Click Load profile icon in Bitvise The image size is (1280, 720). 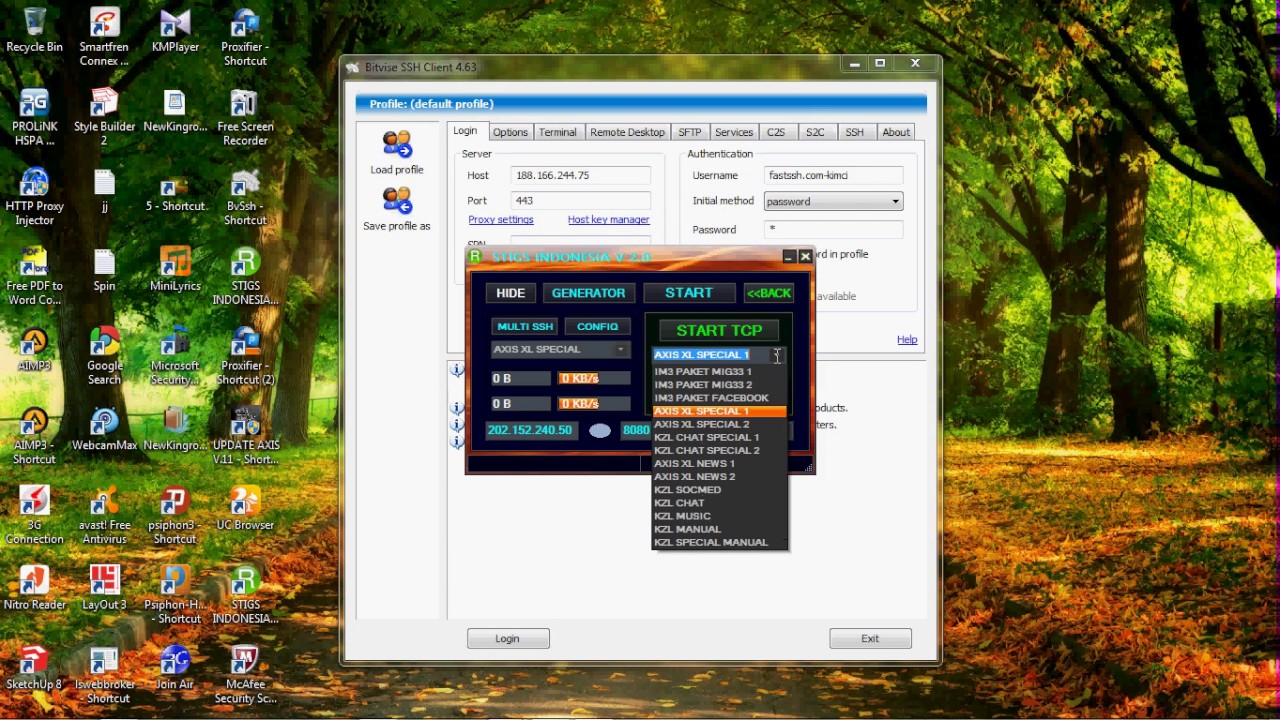point(397,152)
